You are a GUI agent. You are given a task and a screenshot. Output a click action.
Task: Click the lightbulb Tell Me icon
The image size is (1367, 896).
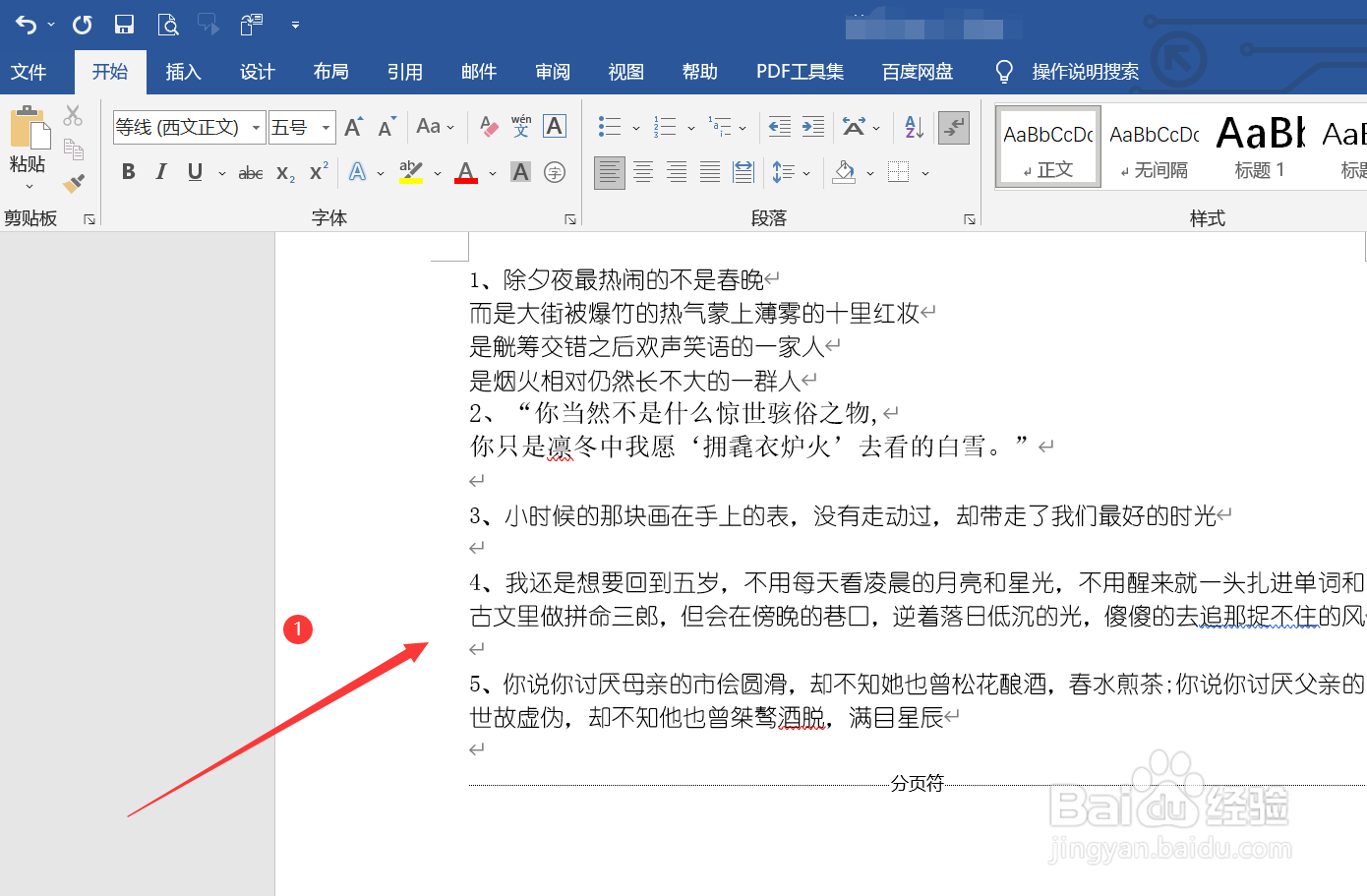[x=1004, y=71]
